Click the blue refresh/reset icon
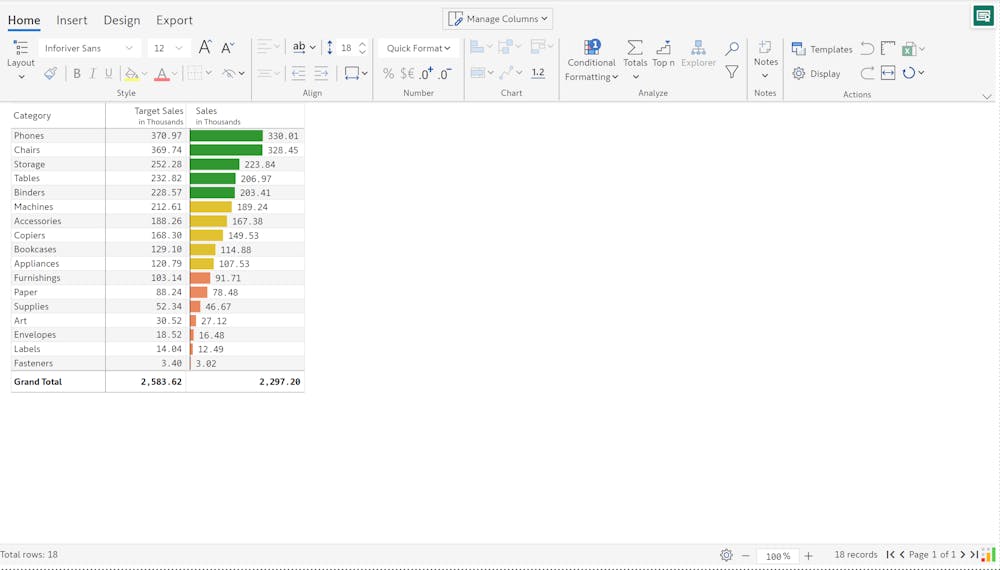Image resolution: width=1000 pixels, height=570 pixels. (x=909, y=73)
